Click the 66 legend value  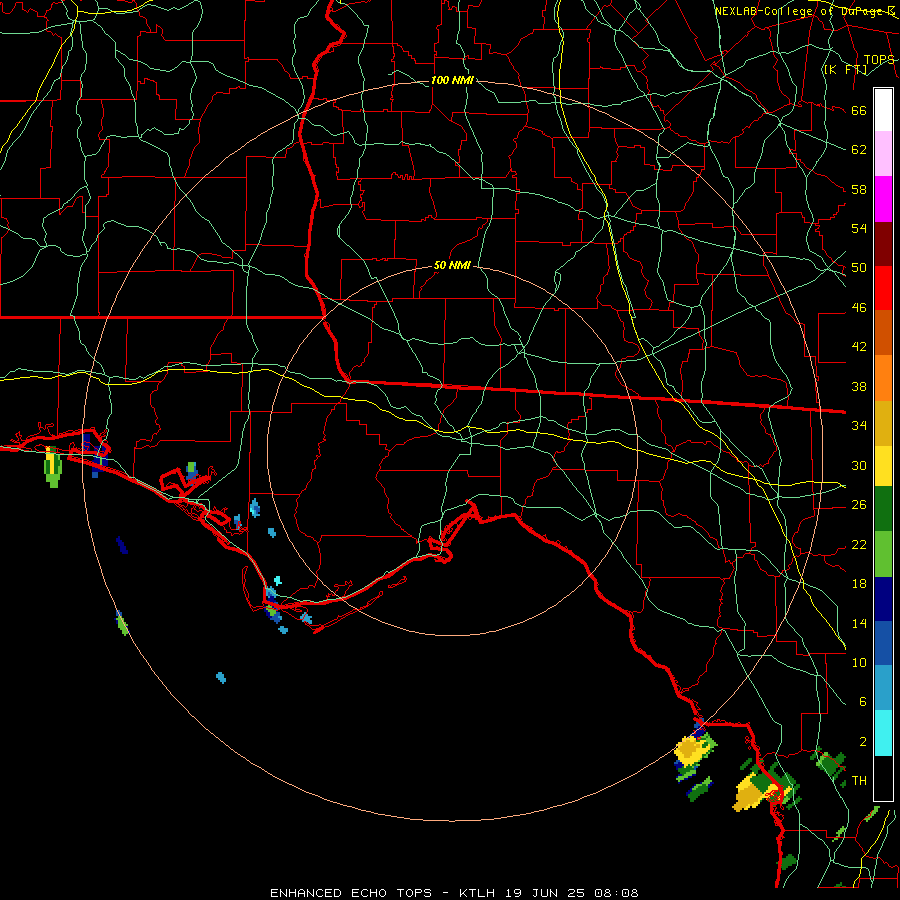(x=859, y=111)
